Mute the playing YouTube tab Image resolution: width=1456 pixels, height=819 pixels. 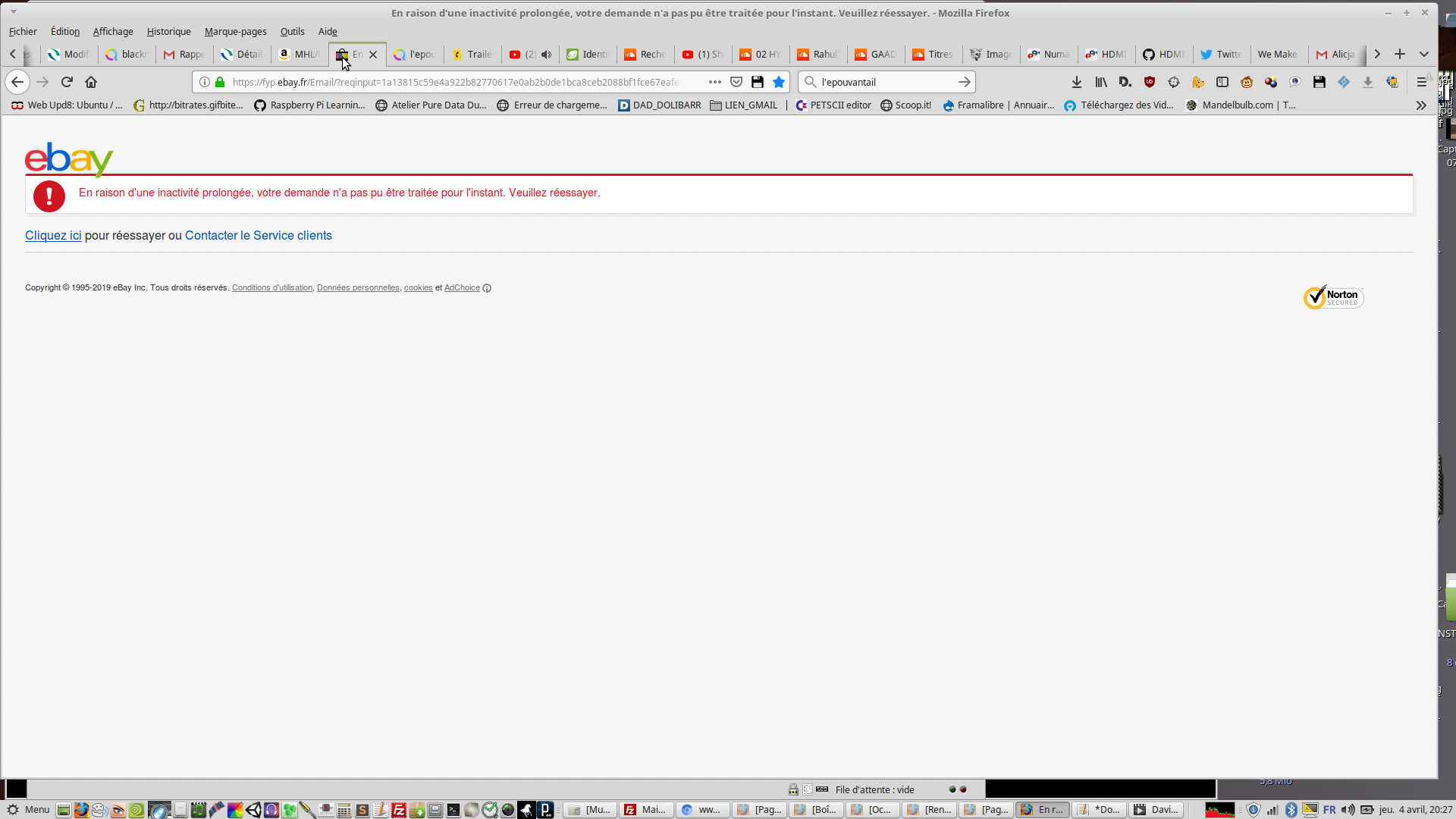coord(546,55)
